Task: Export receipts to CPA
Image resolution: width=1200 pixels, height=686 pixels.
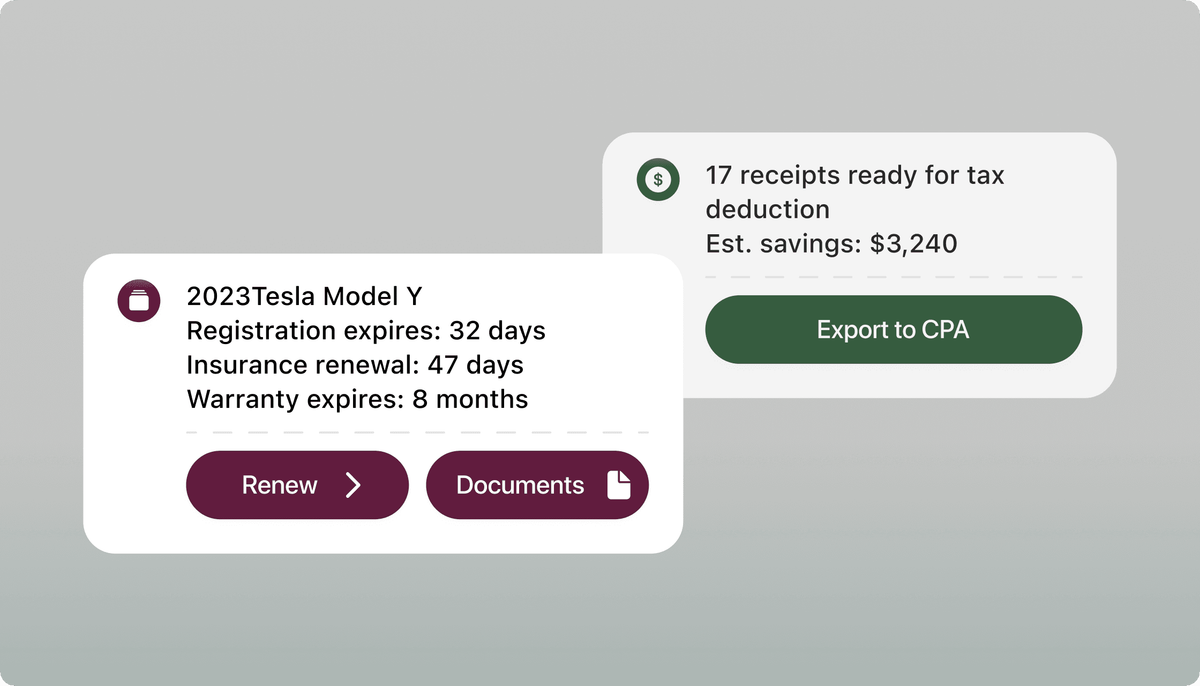Action: click(893, 329)
